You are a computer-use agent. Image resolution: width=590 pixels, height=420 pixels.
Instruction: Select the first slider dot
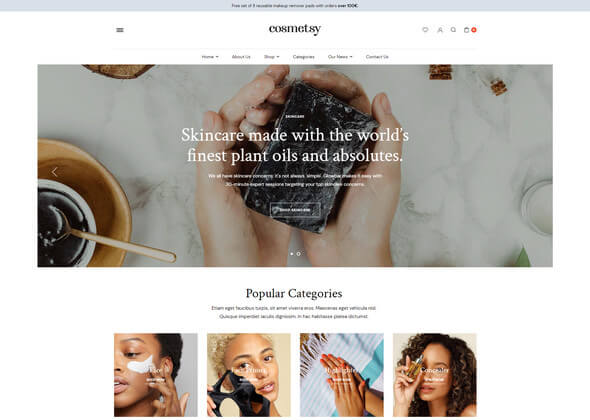click(x=292, y=254)
